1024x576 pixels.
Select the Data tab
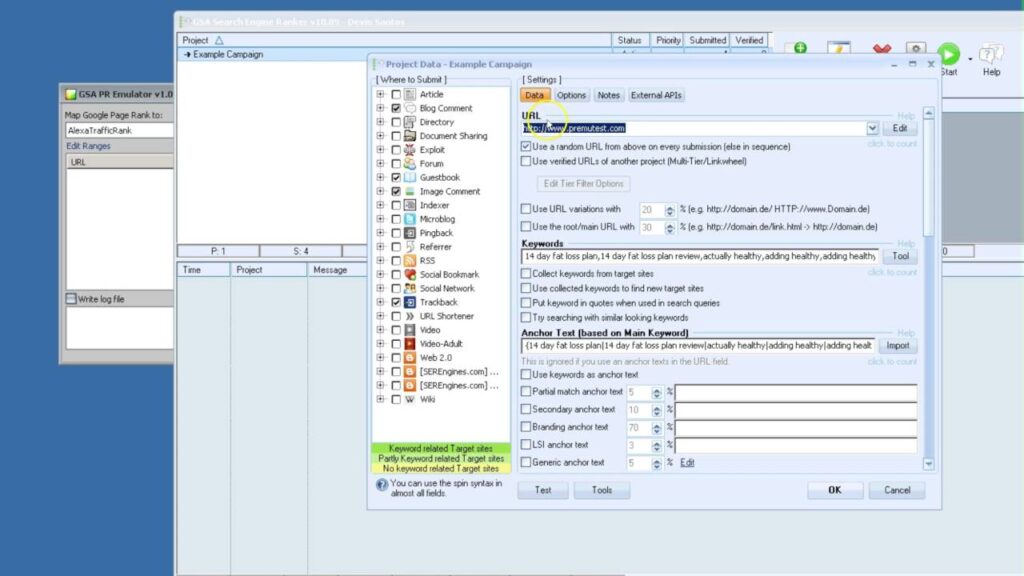point(534,95)
